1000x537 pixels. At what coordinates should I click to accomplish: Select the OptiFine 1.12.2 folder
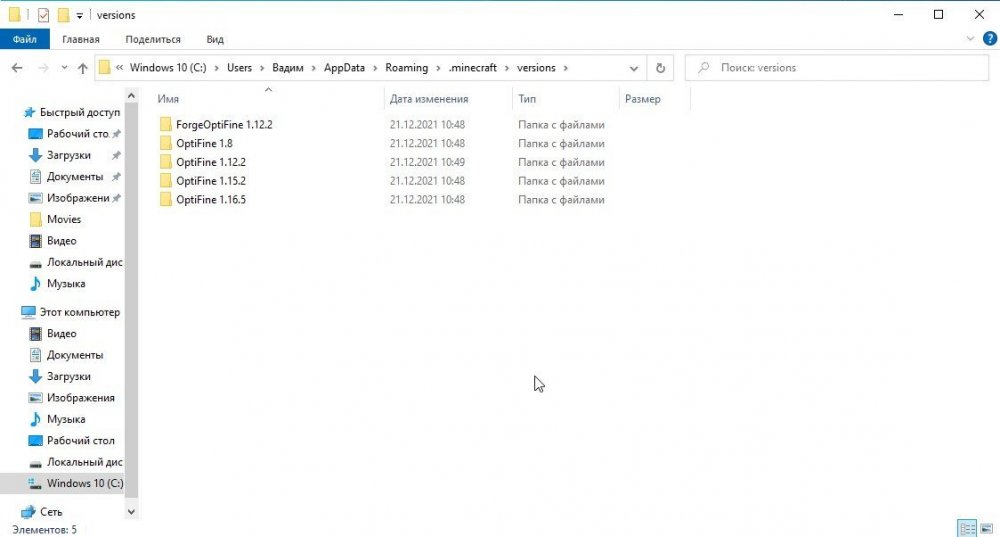(x=210, y=162)
